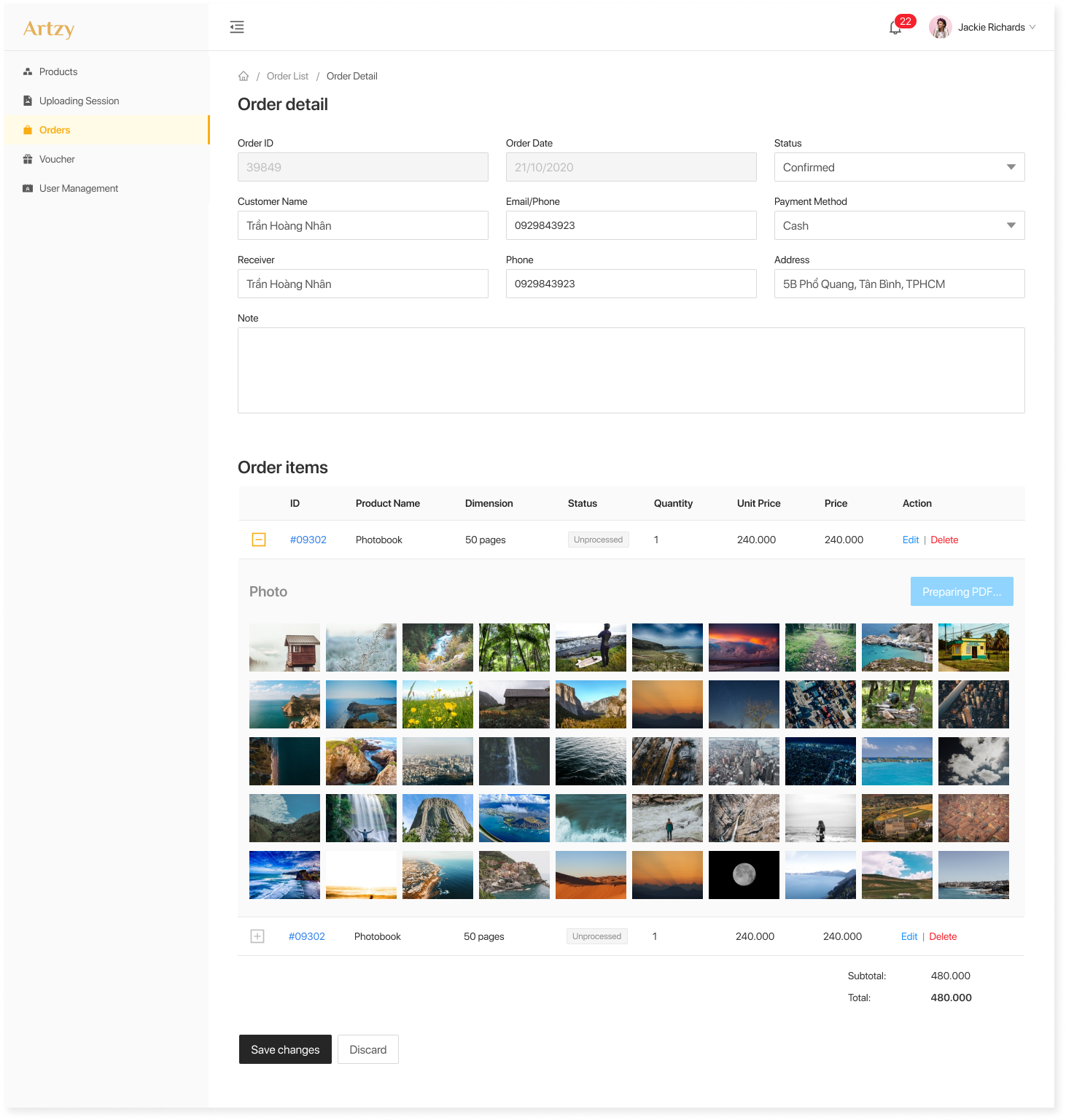Click Unprocessed status tag in first row
Screen dimensions: 1066x1120
[598, 540]
